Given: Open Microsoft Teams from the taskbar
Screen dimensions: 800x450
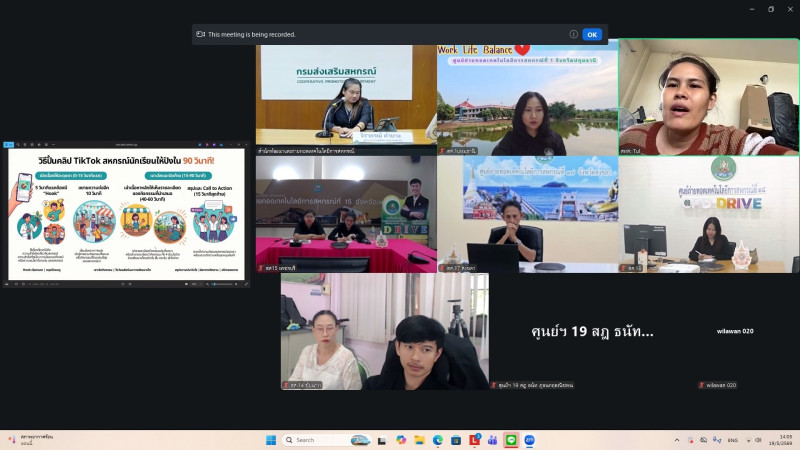Looking at the screenshot, I should pyautogui.click(x=492, y=440).
